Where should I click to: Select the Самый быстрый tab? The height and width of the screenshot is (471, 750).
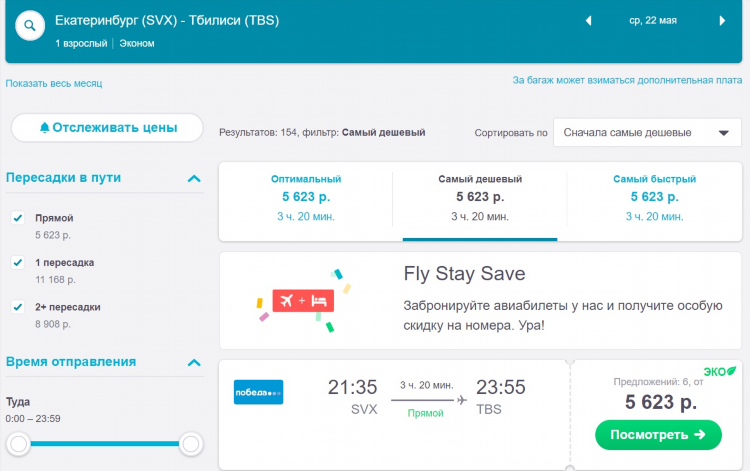click(x=654, y=196)
